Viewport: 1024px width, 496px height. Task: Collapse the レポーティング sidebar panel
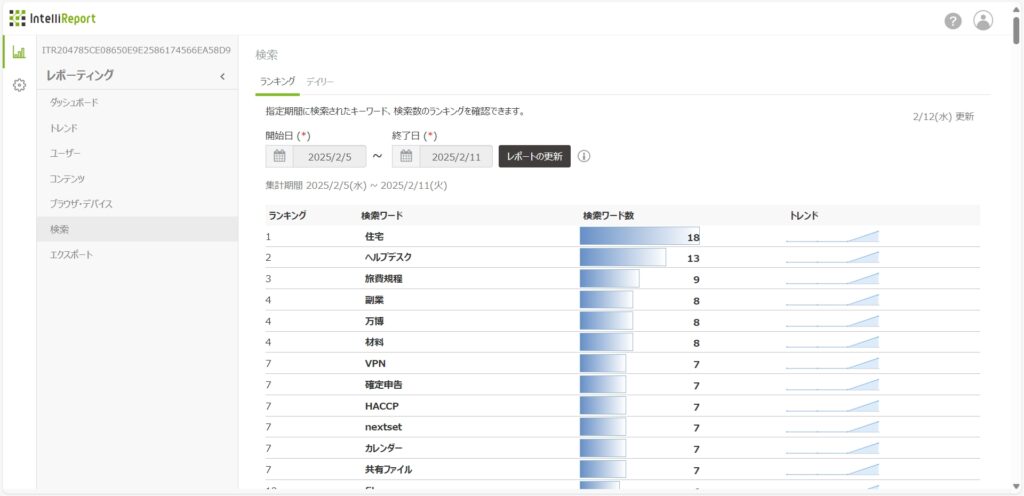[222, 76]
